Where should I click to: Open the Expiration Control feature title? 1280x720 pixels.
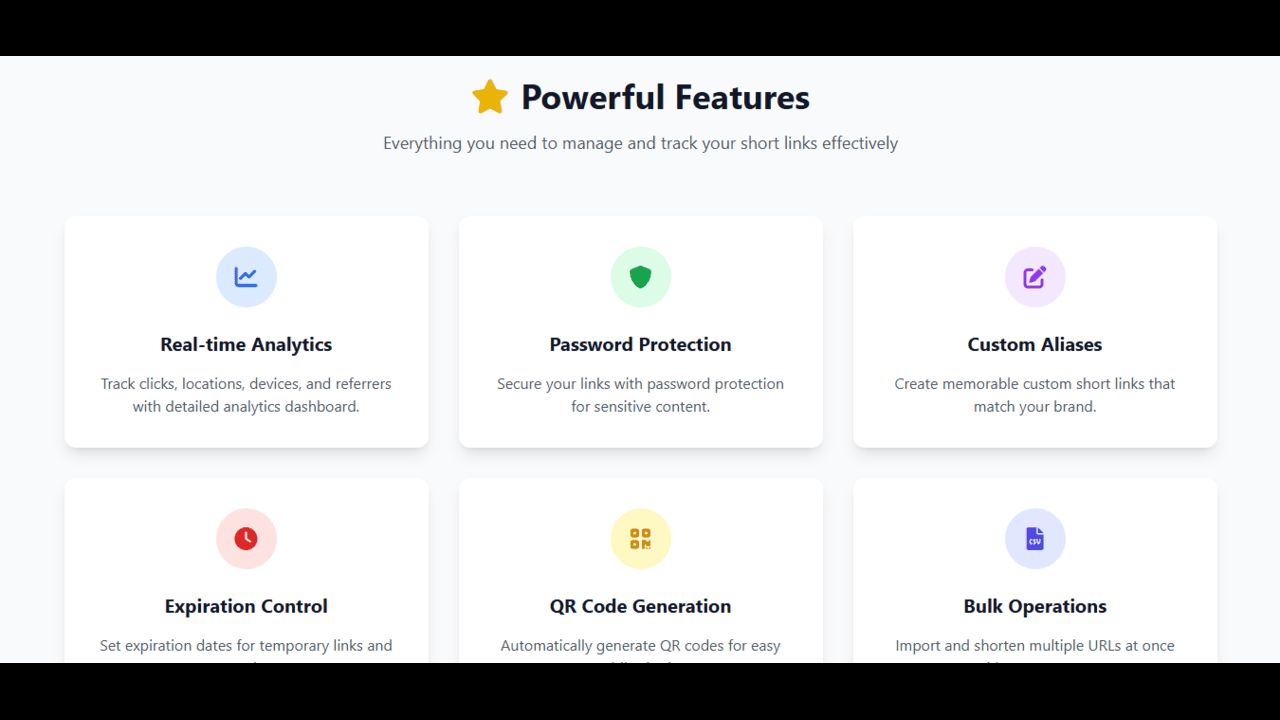point(246,606)
